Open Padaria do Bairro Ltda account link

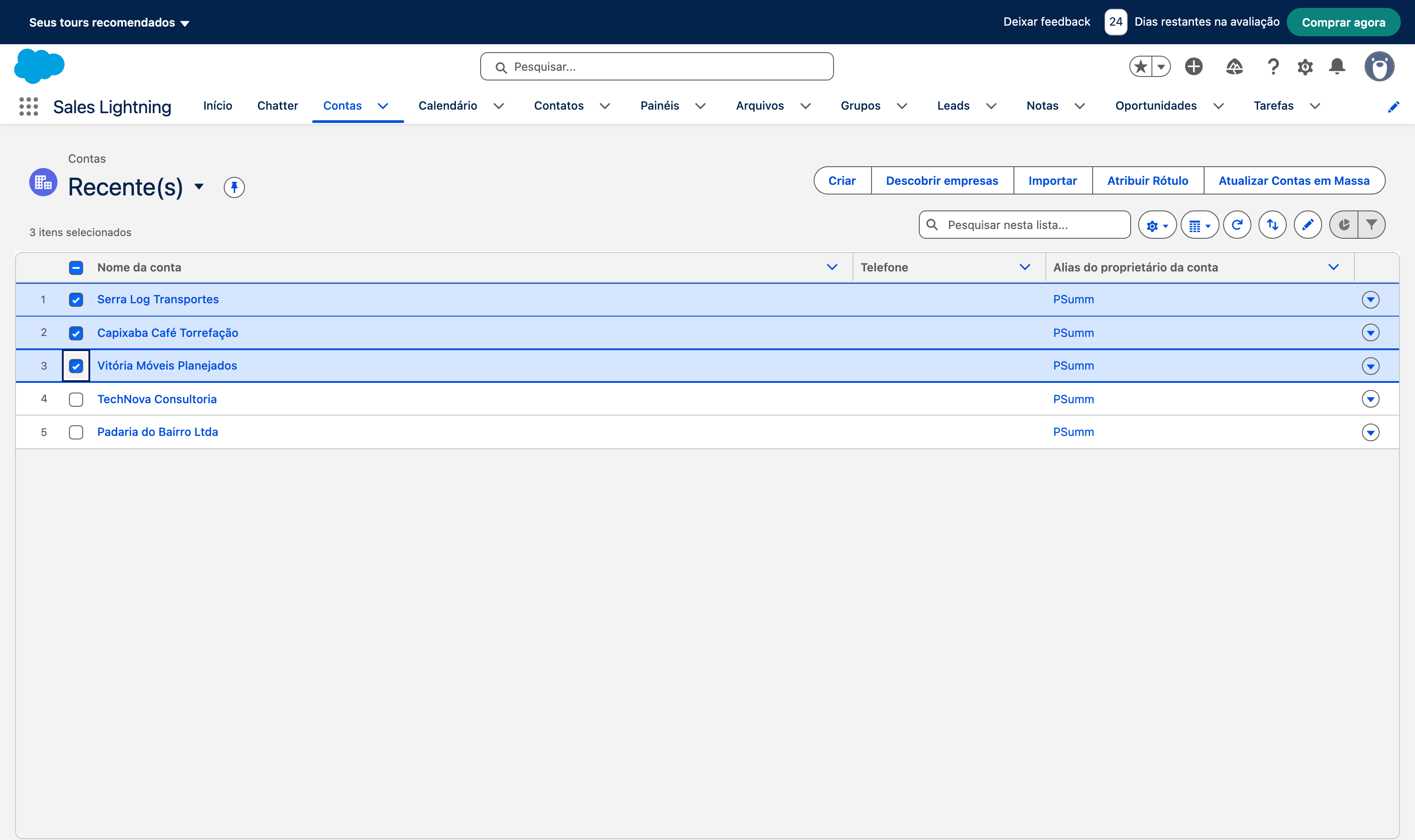point(157,432)
